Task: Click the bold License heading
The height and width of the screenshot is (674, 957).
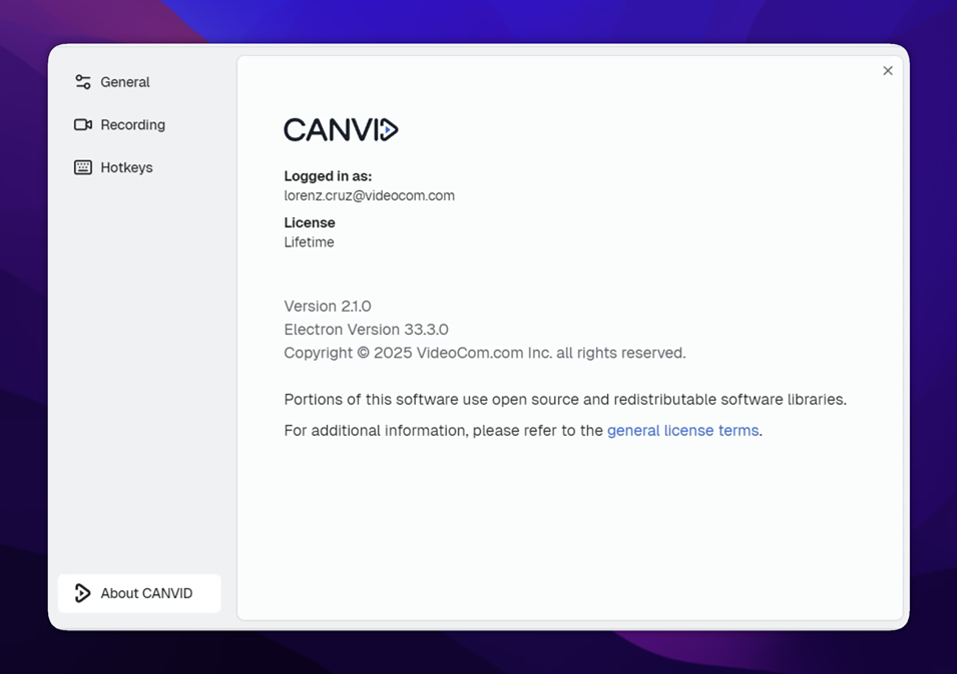Action: 309,223
